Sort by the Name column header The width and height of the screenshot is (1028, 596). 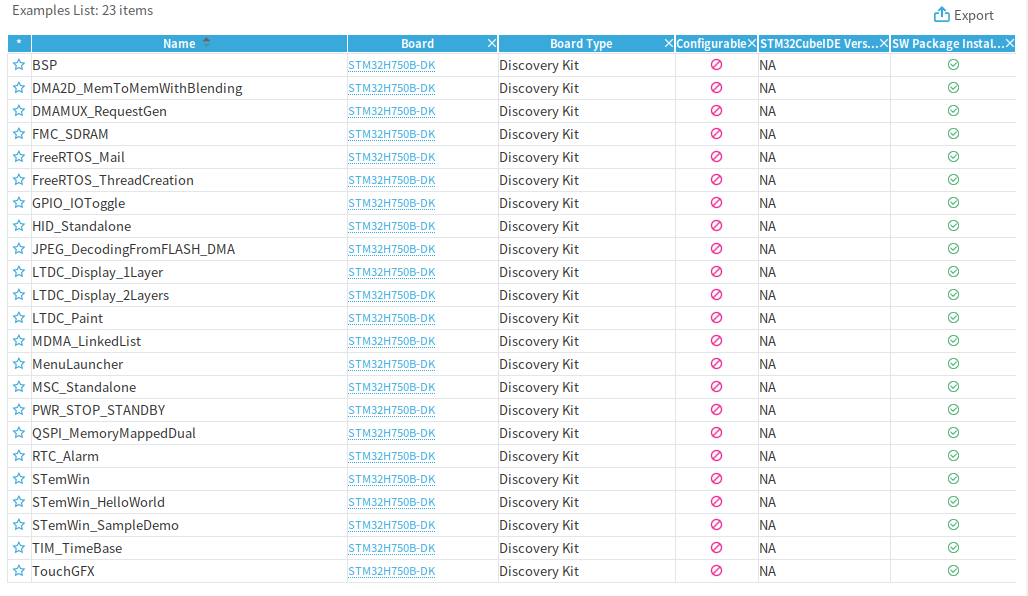189,43
